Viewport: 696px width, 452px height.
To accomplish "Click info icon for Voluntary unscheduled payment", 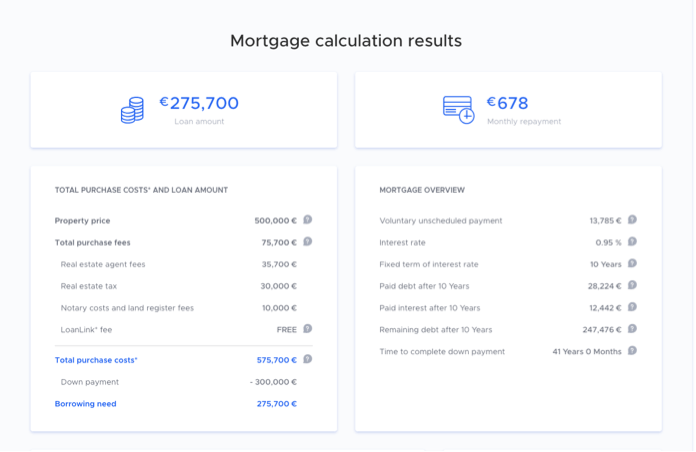I will pyautogui.click(x=632, y=220).
